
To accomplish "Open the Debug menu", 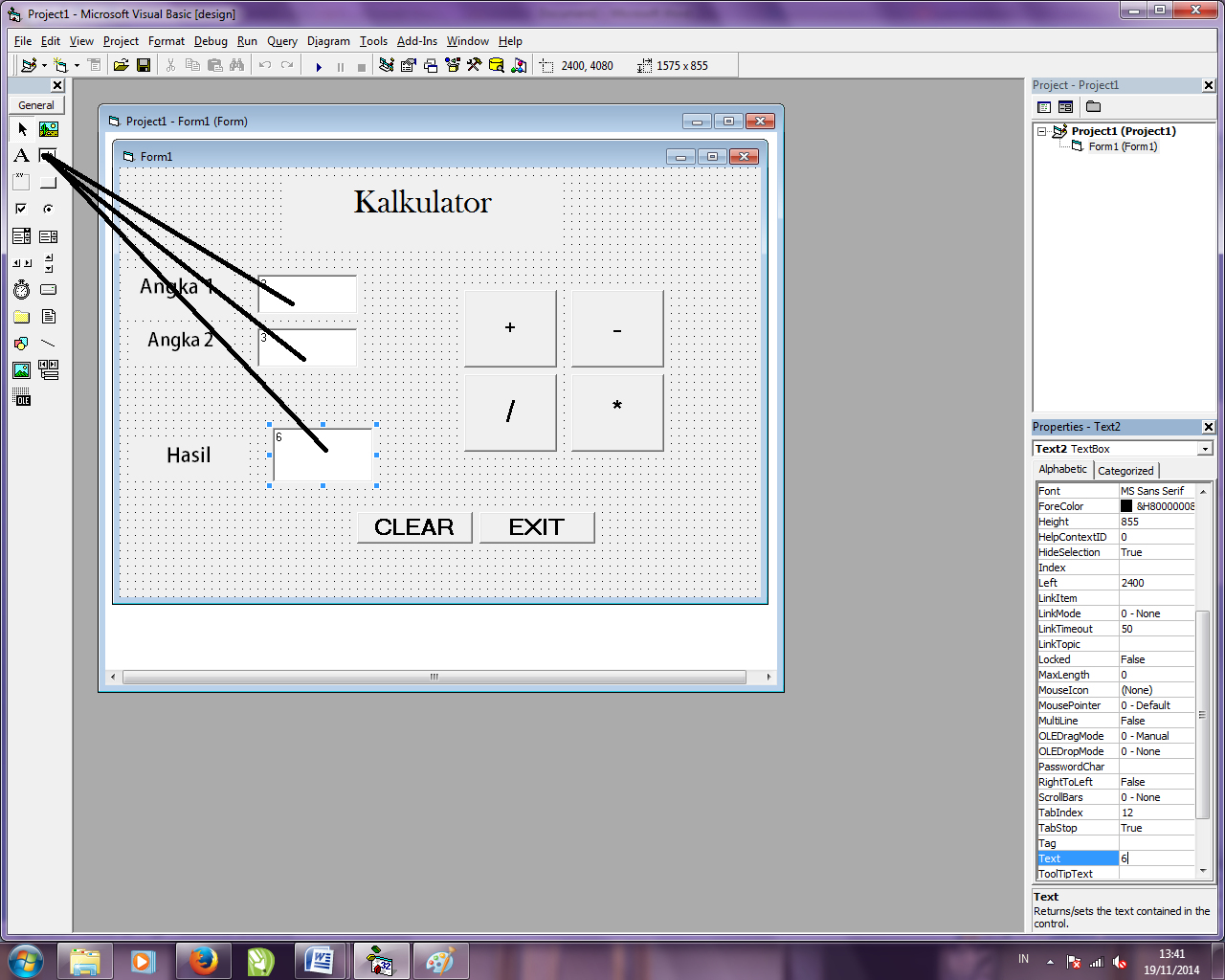I will tap(211, 41).
